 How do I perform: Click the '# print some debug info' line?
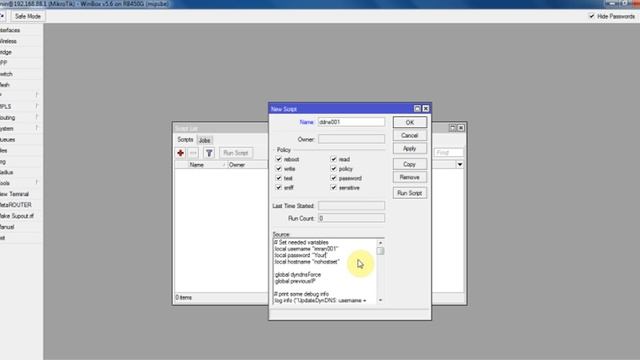pos(301,294)
